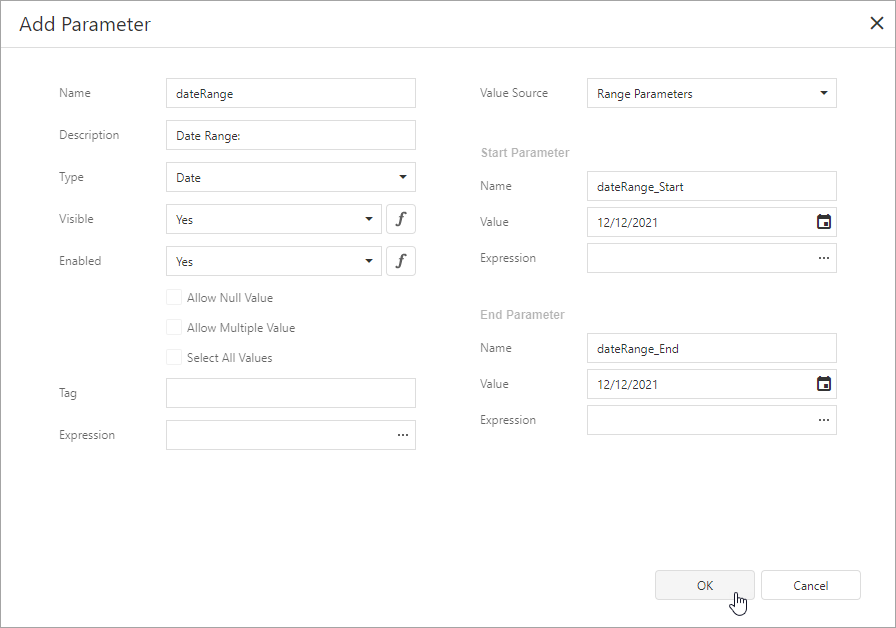
Task: Check Allow Multiple Value option
Action: tap(173, 327)
